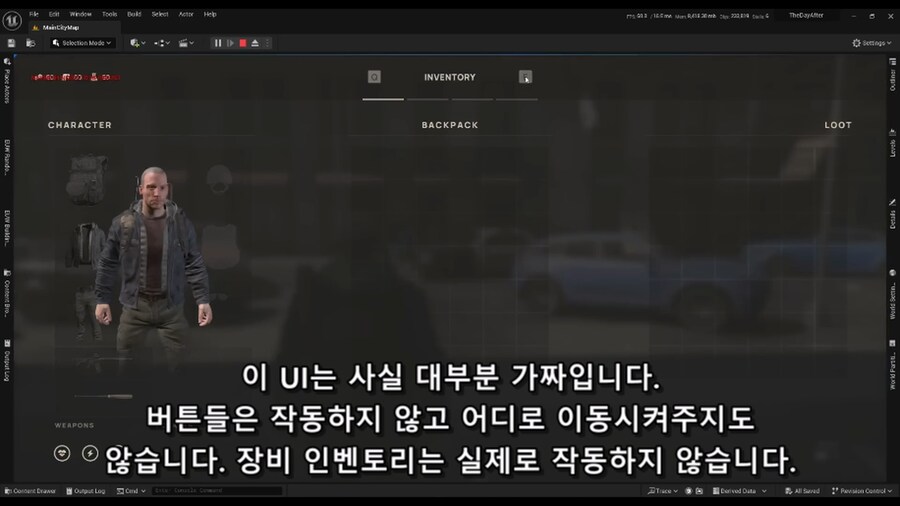The width and height of the screenshot is (900, 506).
Task: Open the Build menu
Action: point(134,14)
